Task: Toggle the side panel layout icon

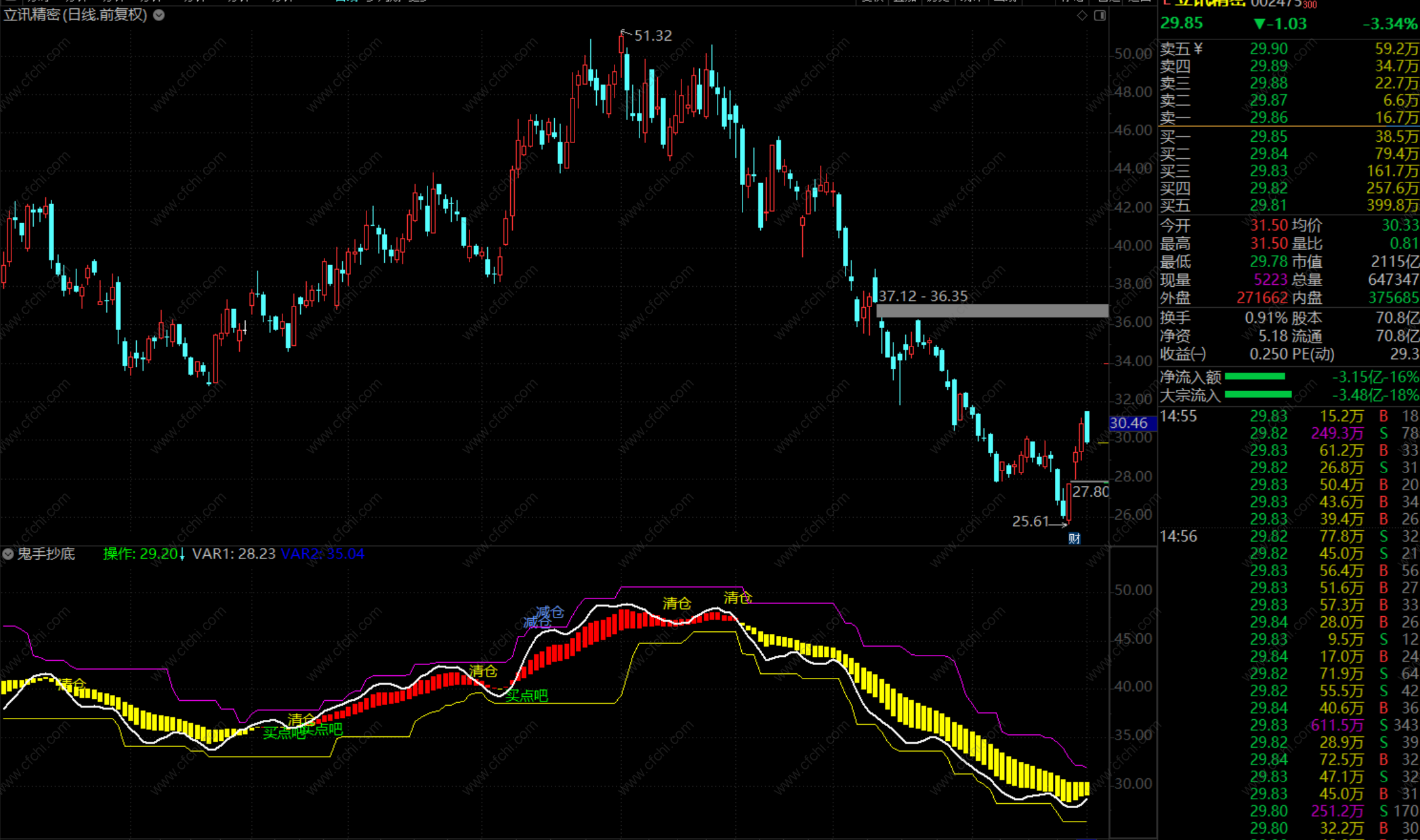Action: tap(1099, 15)
